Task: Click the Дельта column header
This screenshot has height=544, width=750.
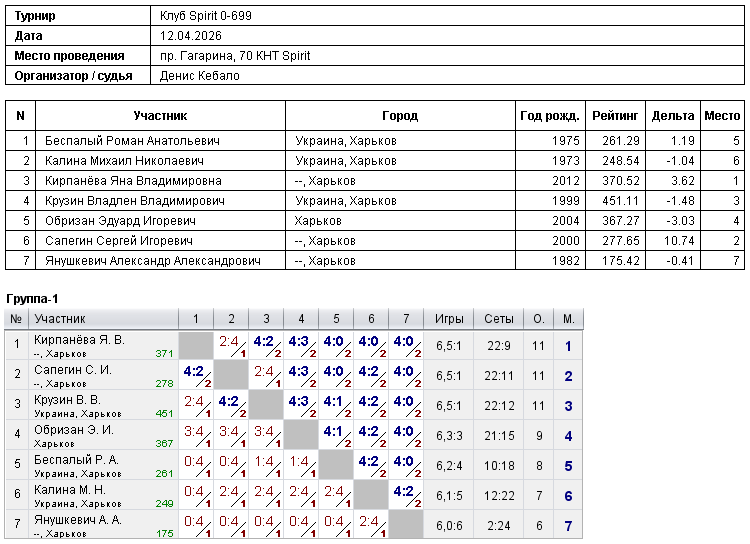Action: [x=673, y=115]
